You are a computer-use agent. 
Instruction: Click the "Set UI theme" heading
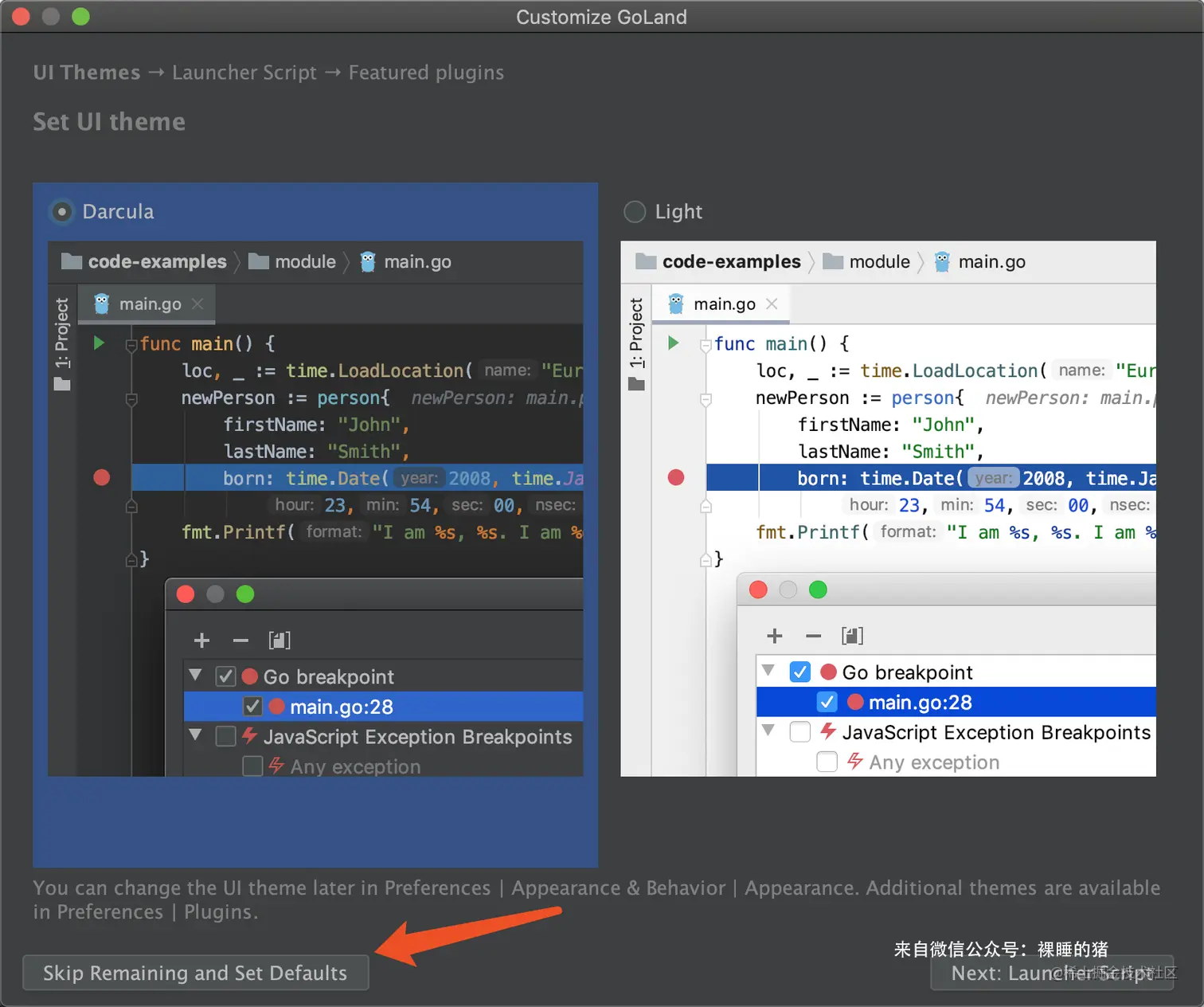point(109,122)
